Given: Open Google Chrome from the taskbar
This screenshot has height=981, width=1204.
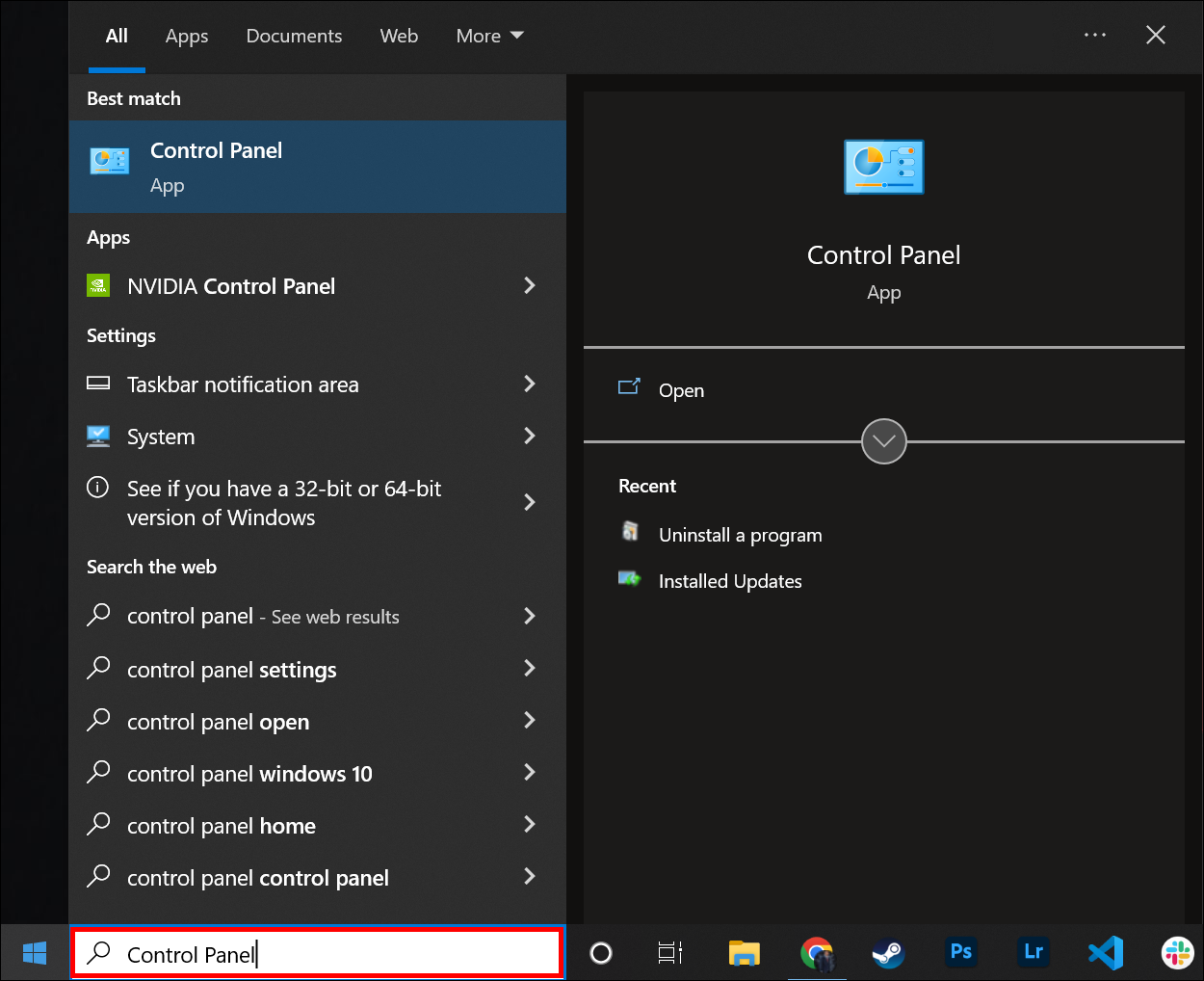Looking at the screenshot, I should (x=817, y=953).
